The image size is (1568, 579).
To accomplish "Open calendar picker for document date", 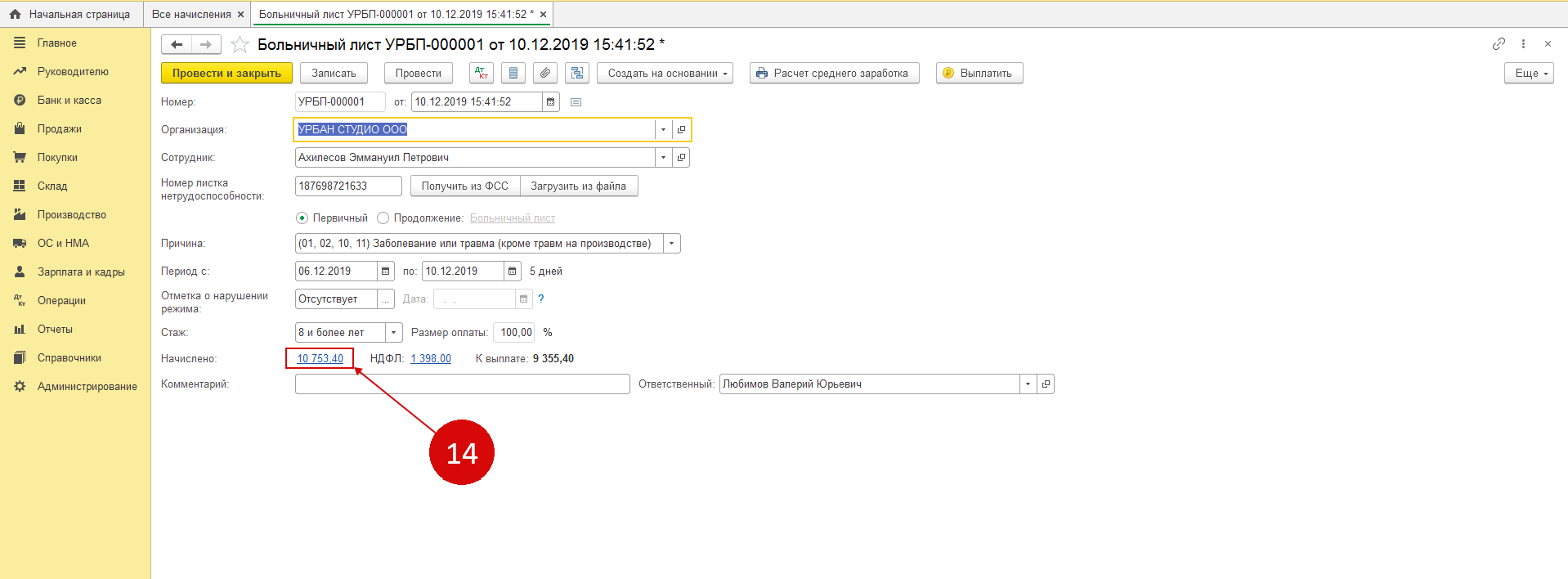I will (551, 101).
